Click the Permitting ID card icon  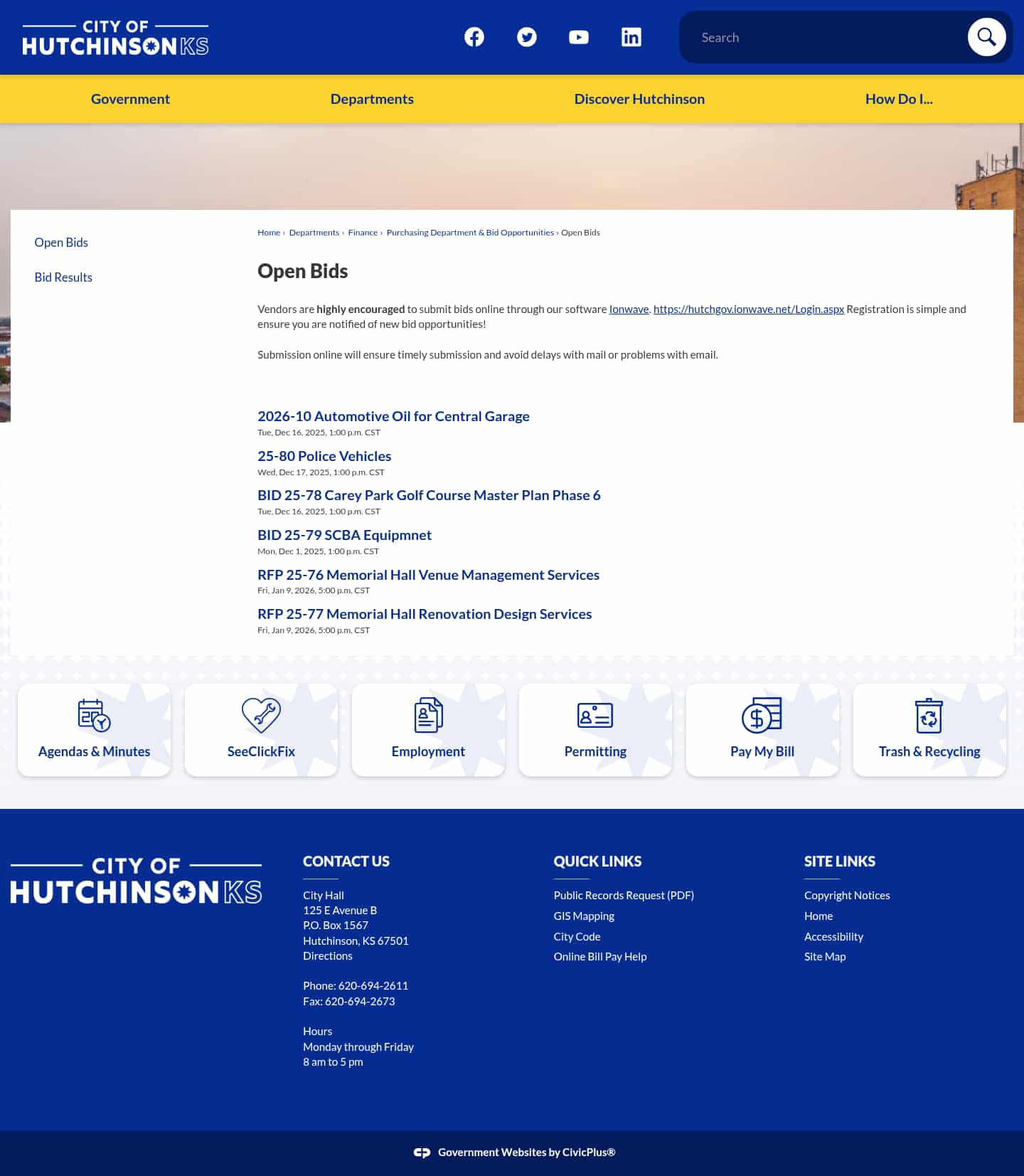(595, 715)
